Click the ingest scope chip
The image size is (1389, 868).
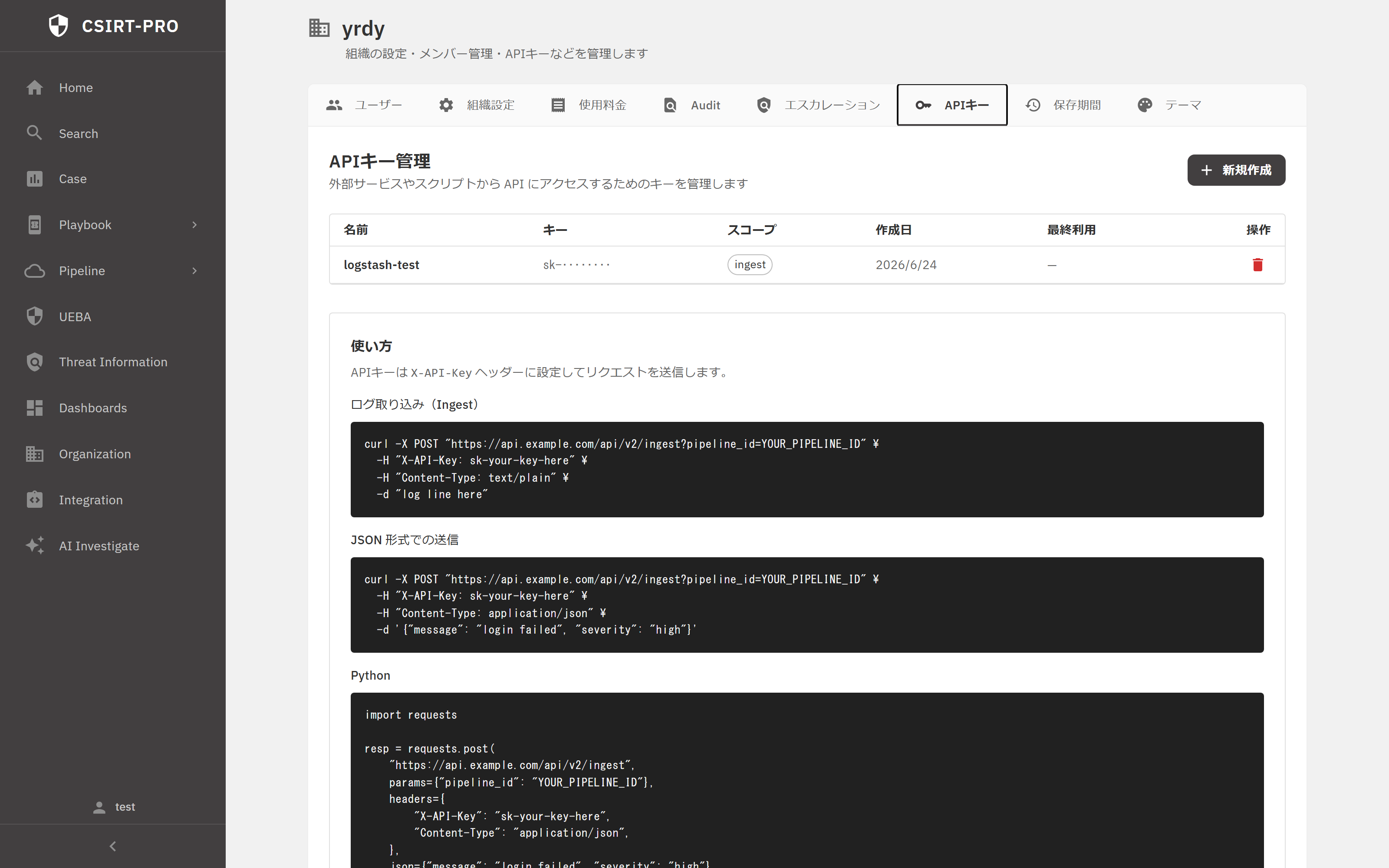click(x=750, y=265)
